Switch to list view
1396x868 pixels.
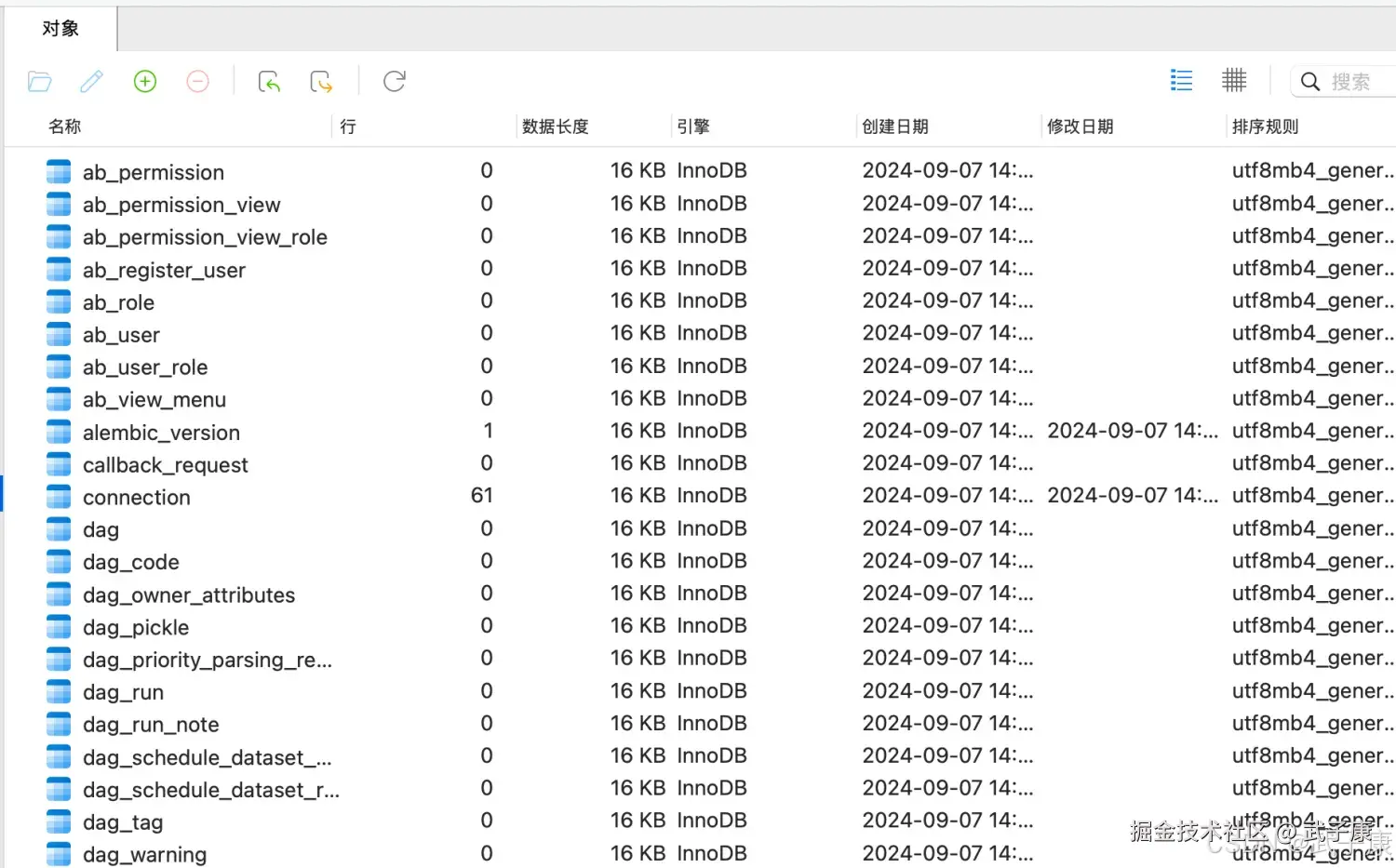point(1181,81)
